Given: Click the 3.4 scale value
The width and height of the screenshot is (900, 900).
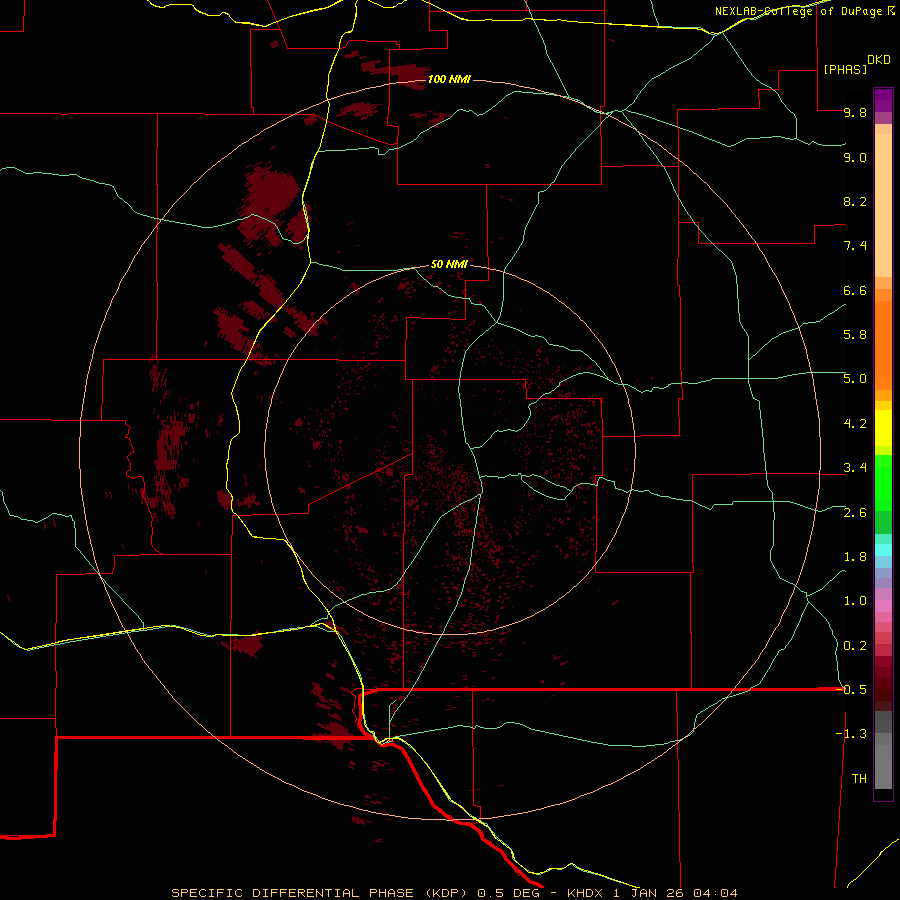Looking at the screenshot, I should 855,468.
